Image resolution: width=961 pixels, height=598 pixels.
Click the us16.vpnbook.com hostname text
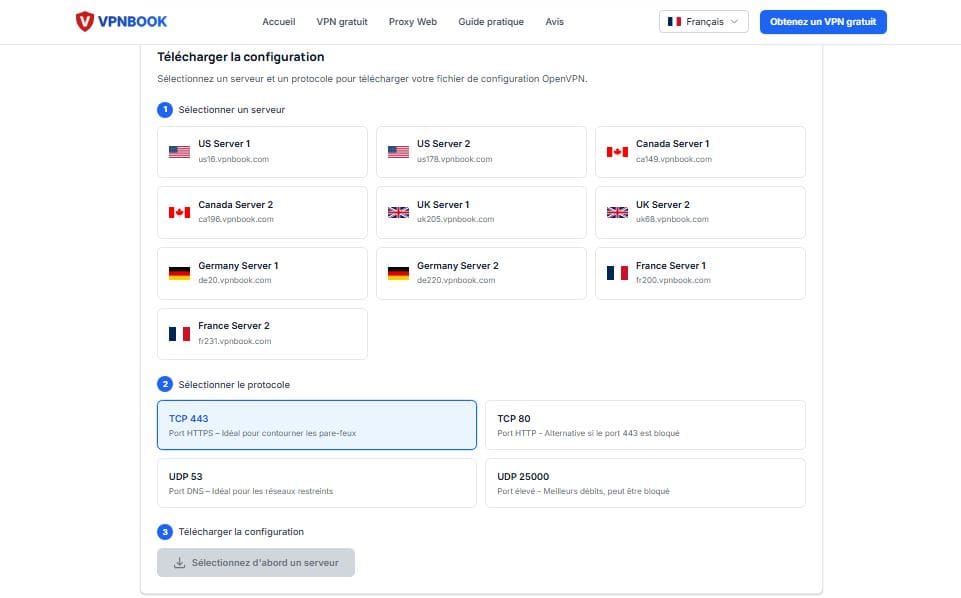[x=234, y=159]
